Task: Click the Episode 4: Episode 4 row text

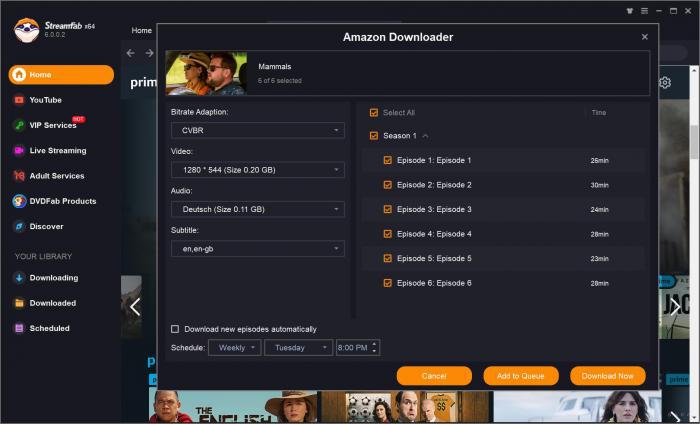Action: 434,234
